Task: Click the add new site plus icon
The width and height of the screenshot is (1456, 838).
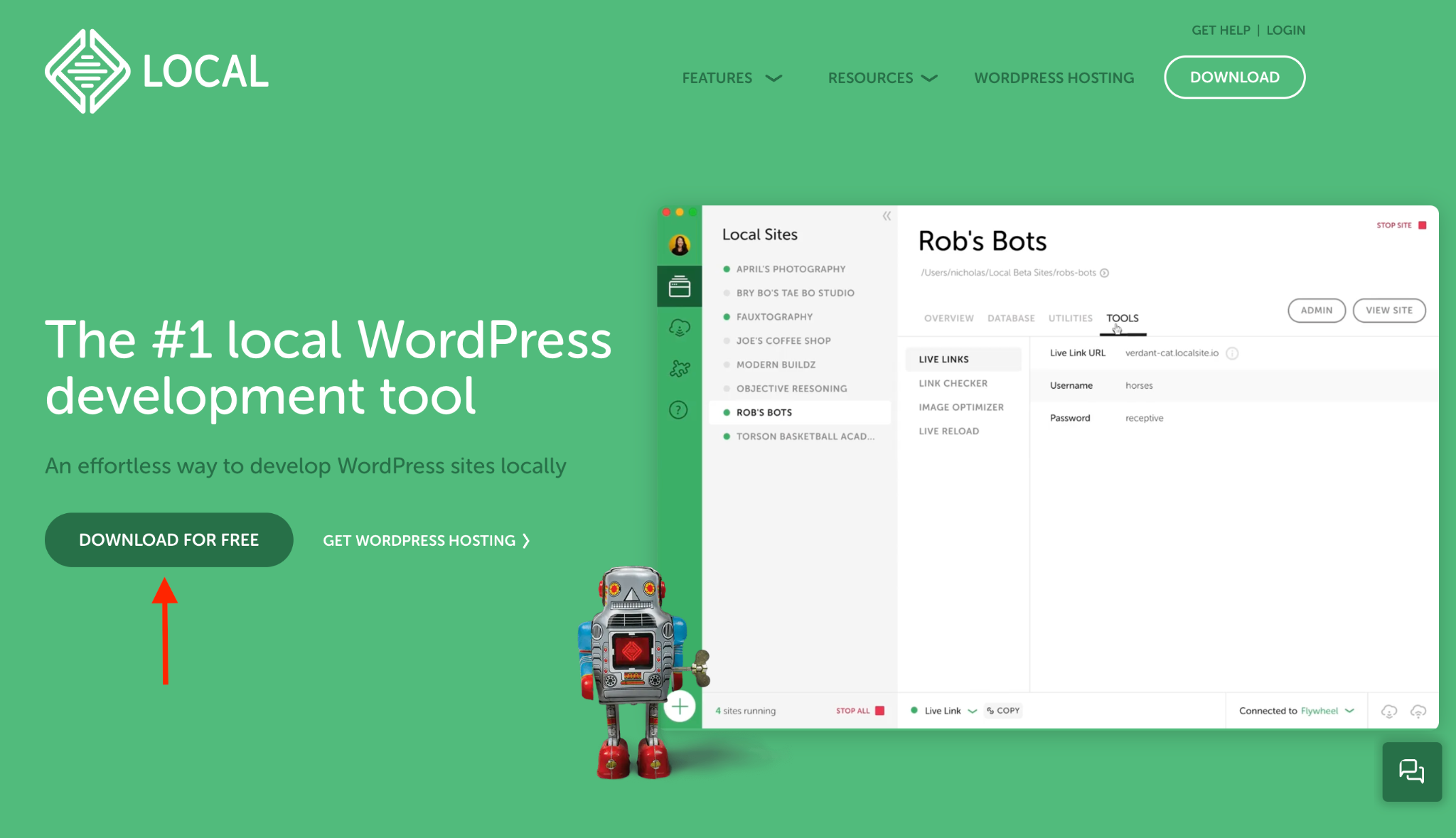Action: 680,707
